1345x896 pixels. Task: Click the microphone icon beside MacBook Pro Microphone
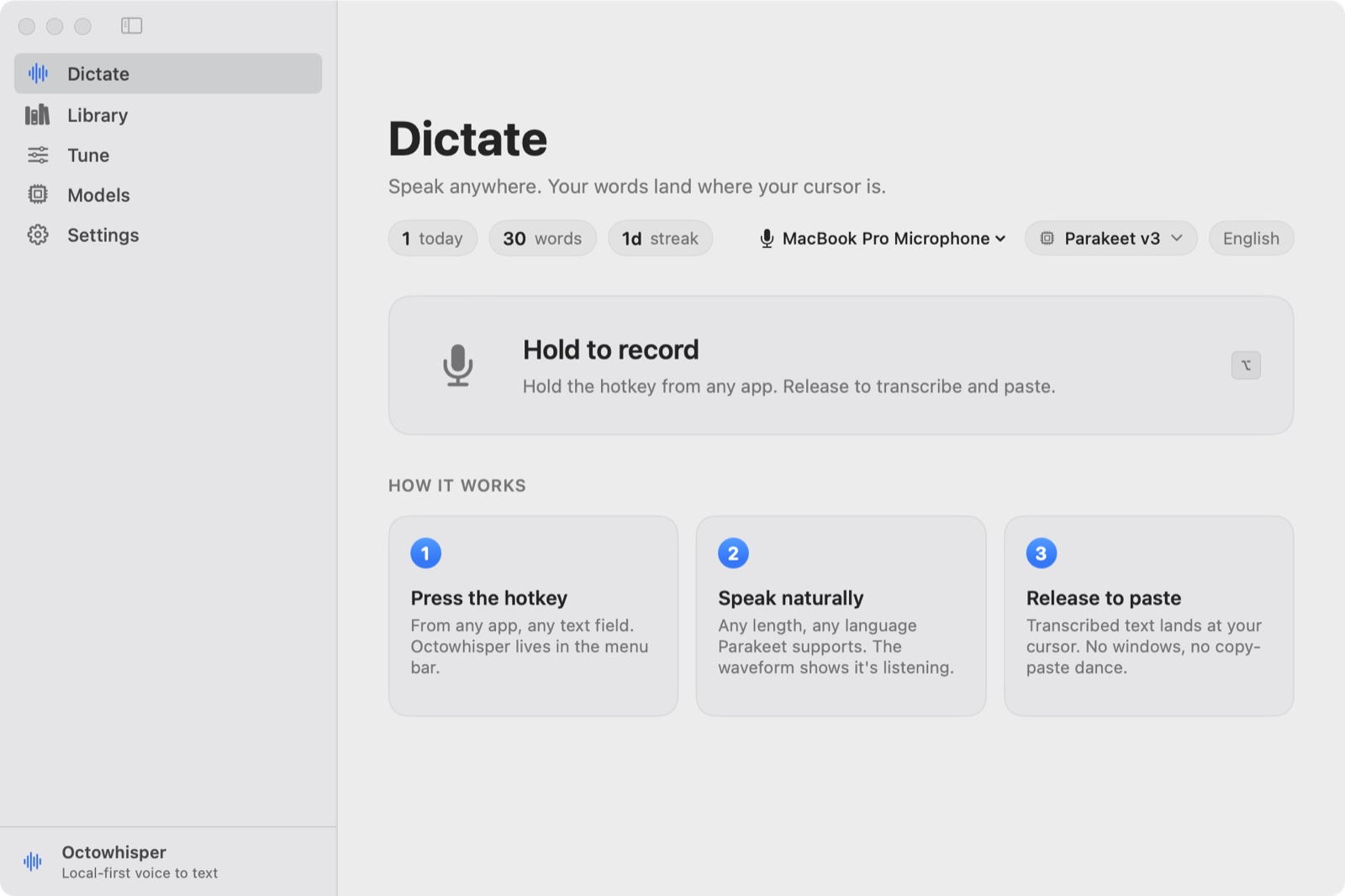(x=767, y=239)
